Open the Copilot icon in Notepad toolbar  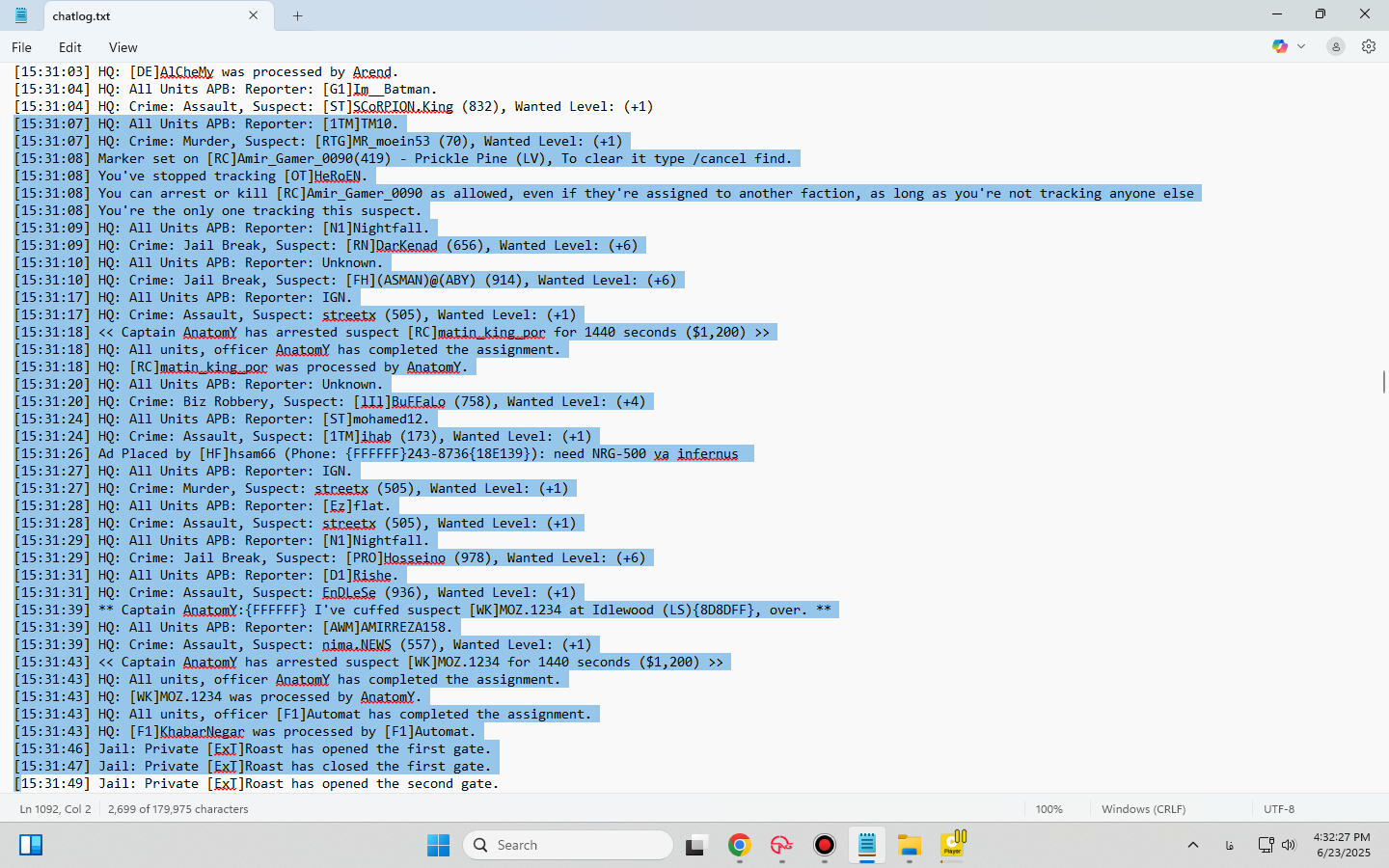coord(1279,46)
